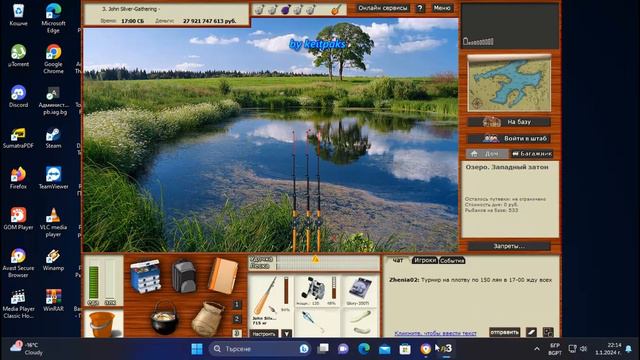Click the Zhenia02 chat message
The height and width of the screenshot is (360, 640).
[x=470, y=280]
